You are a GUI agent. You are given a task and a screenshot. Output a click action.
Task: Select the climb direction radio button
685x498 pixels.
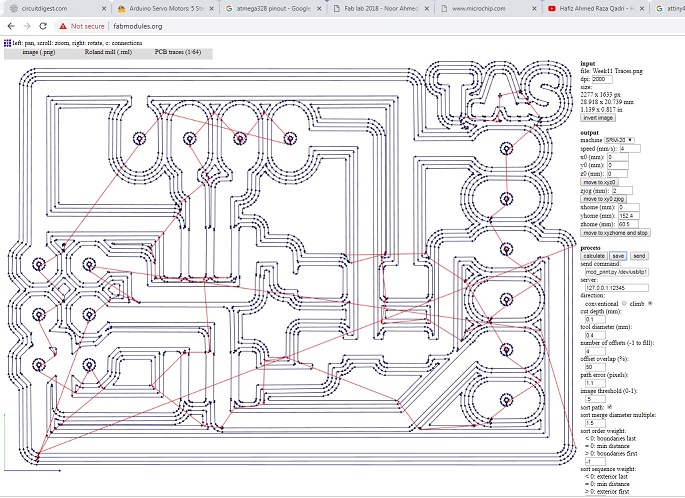(x=650, y=303)
